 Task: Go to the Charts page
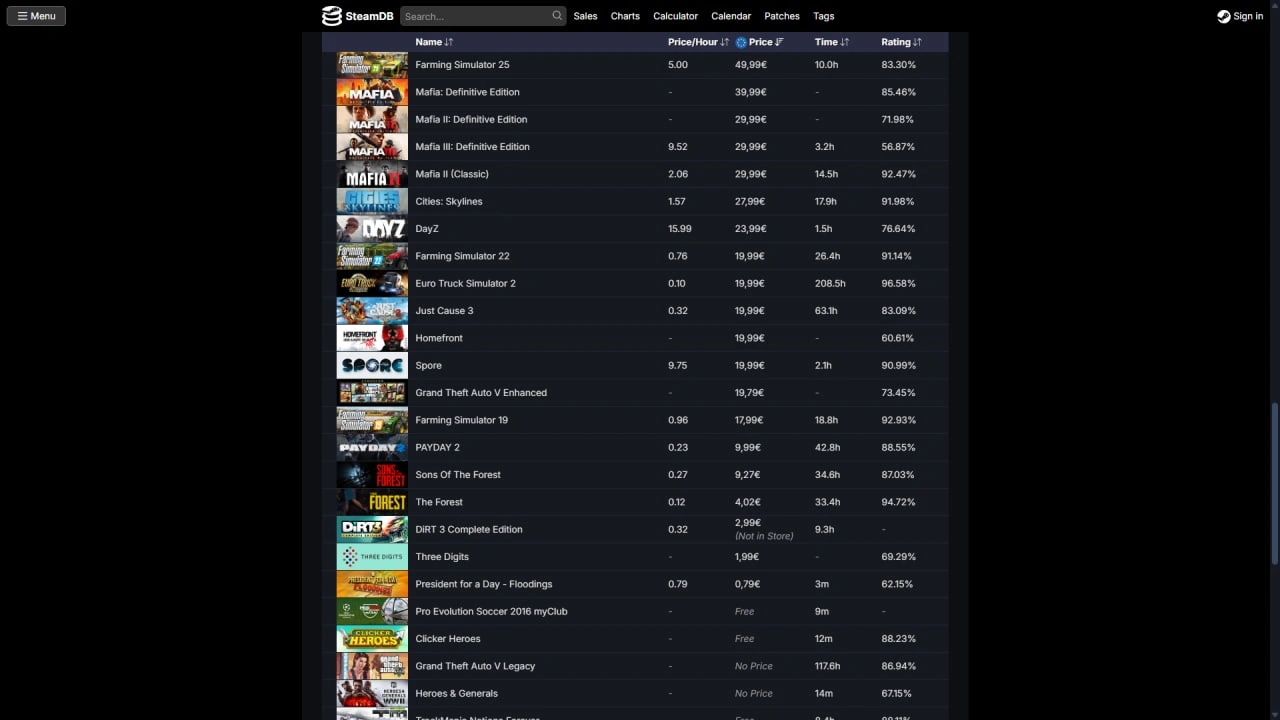coord(625,16)
